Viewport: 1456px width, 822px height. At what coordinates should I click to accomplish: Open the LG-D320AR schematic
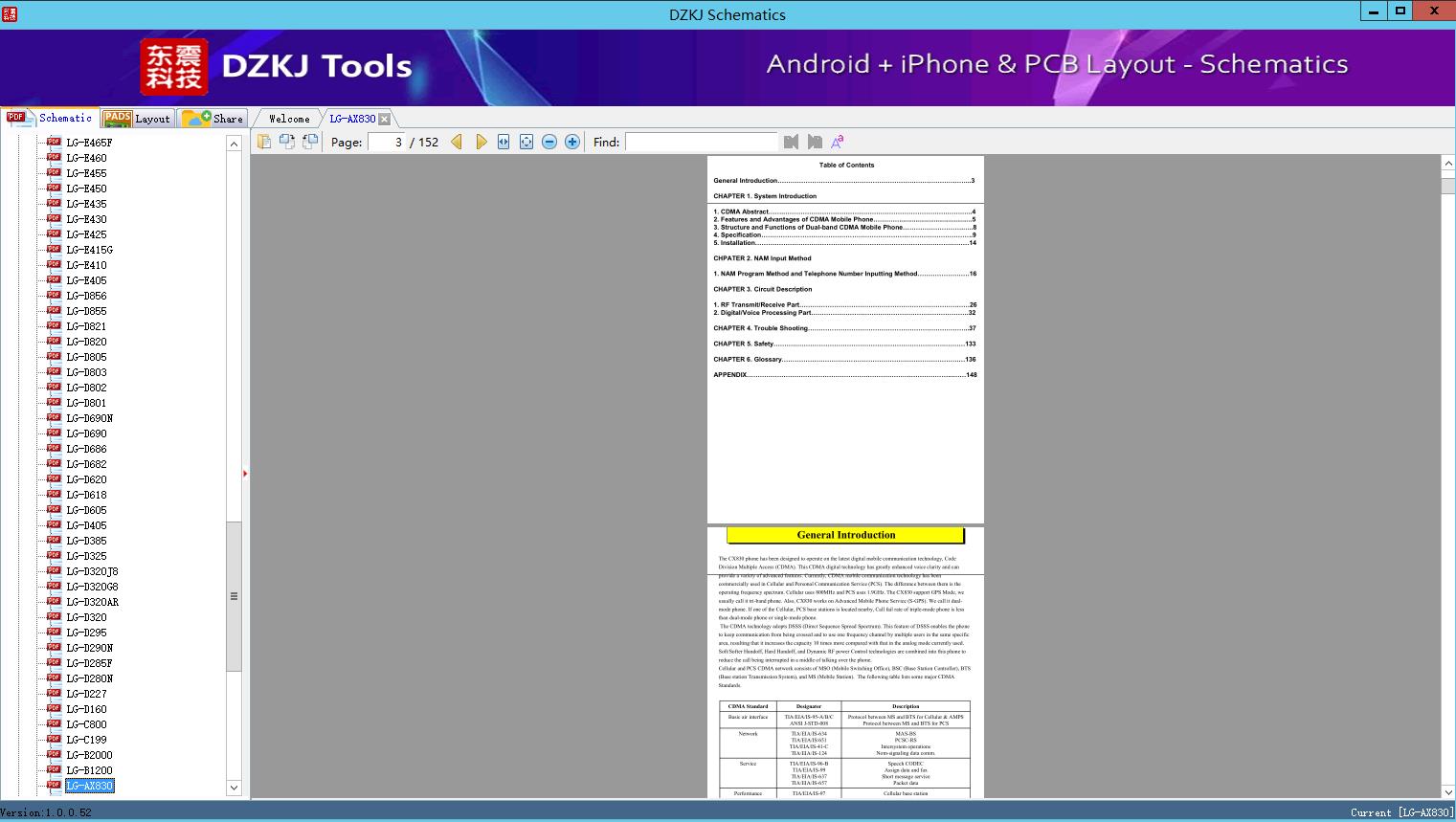[92, 602]
